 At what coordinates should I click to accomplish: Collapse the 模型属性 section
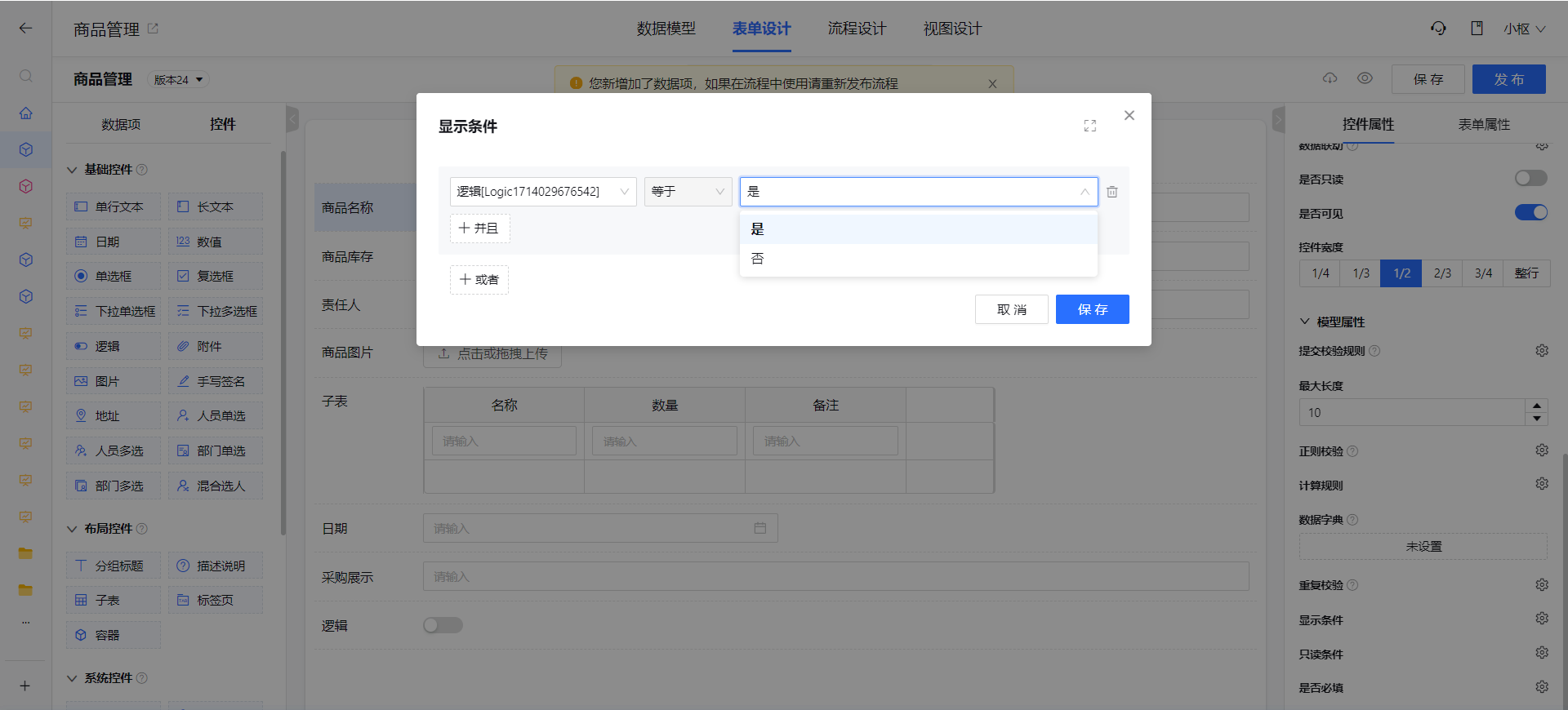point(1304,322)
